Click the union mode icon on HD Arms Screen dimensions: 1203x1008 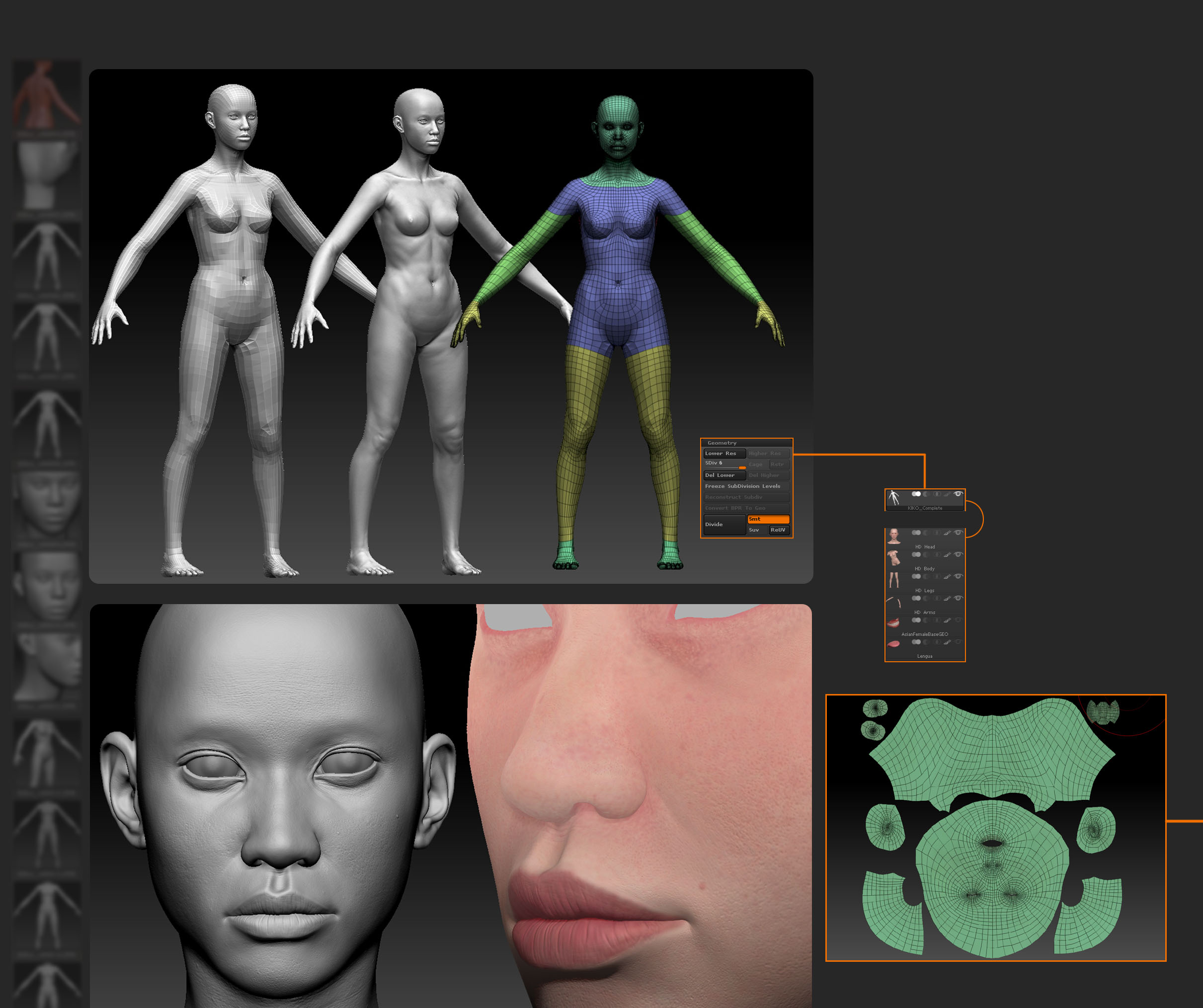pyautogui.click(x=917, y=599)
